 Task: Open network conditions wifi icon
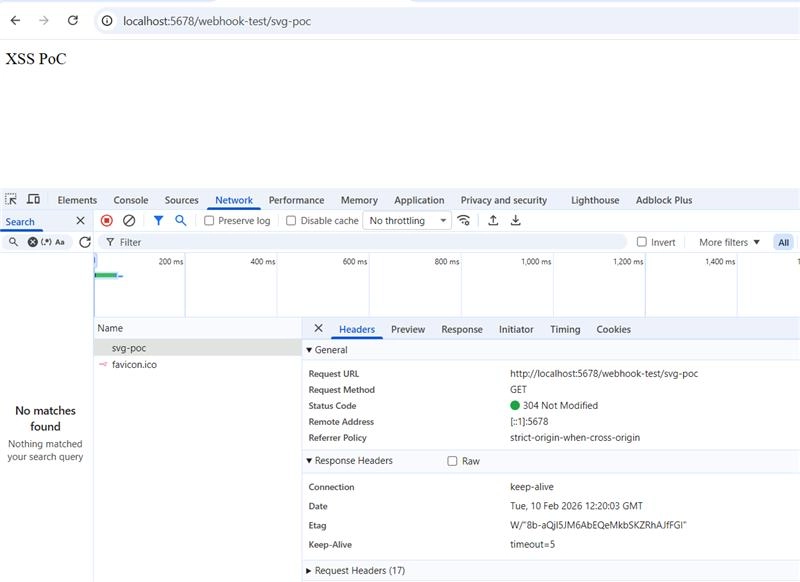coord(463,220)
